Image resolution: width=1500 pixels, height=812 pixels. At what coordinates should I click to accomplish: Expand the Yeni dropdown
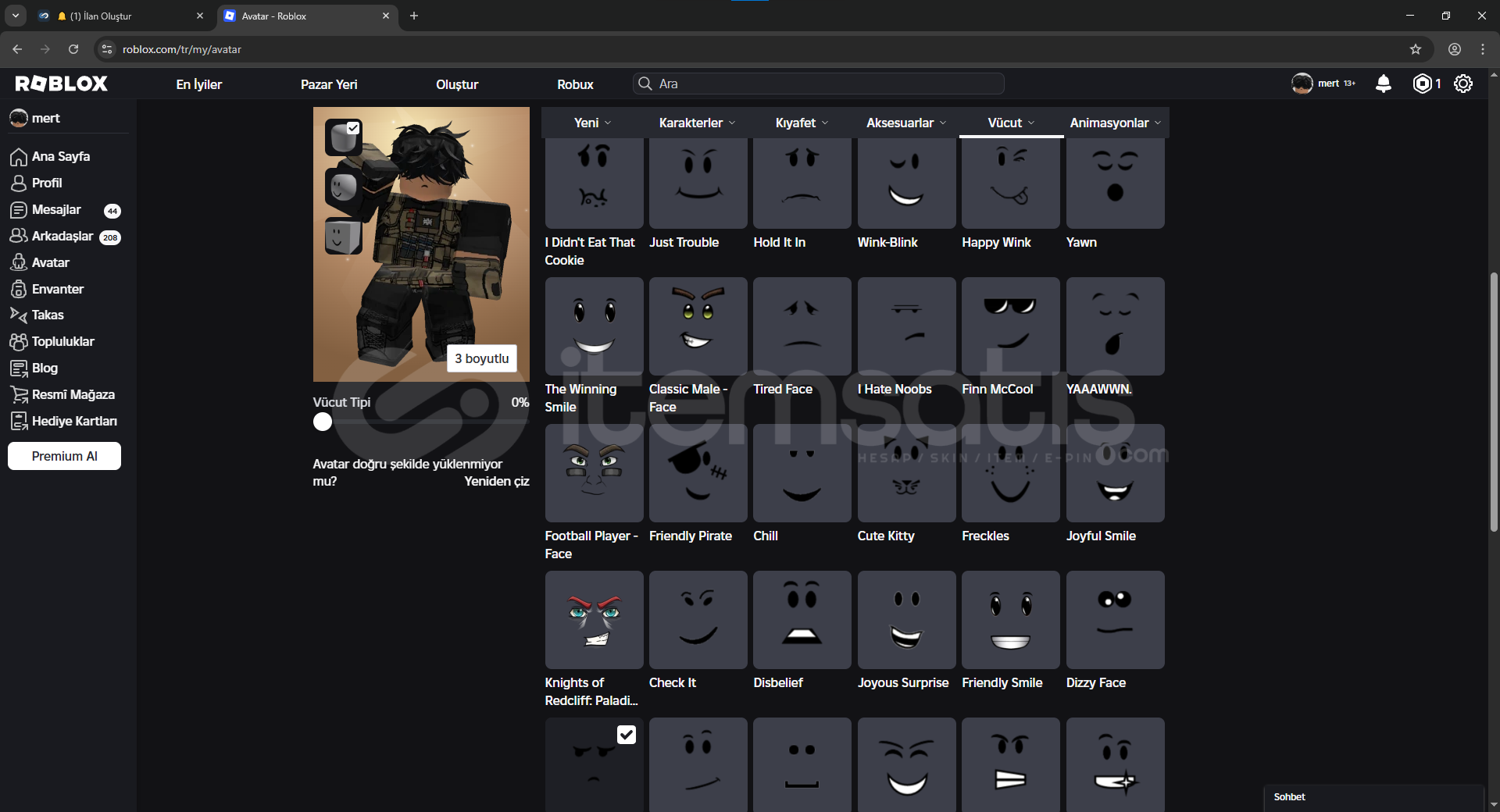(x=593, y=123)
